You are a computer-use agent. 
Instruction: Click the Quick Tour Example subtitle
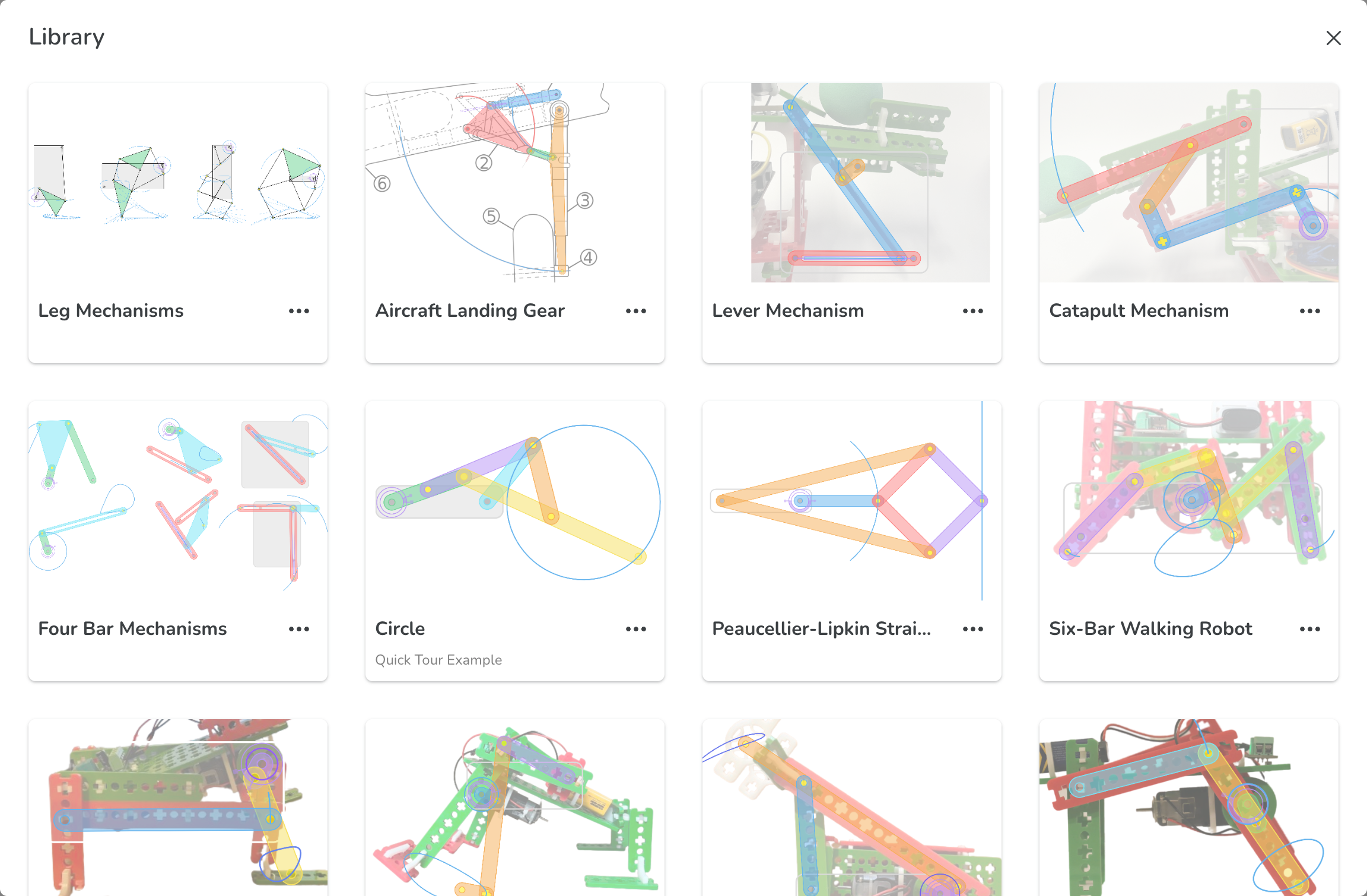click(438, 660)
